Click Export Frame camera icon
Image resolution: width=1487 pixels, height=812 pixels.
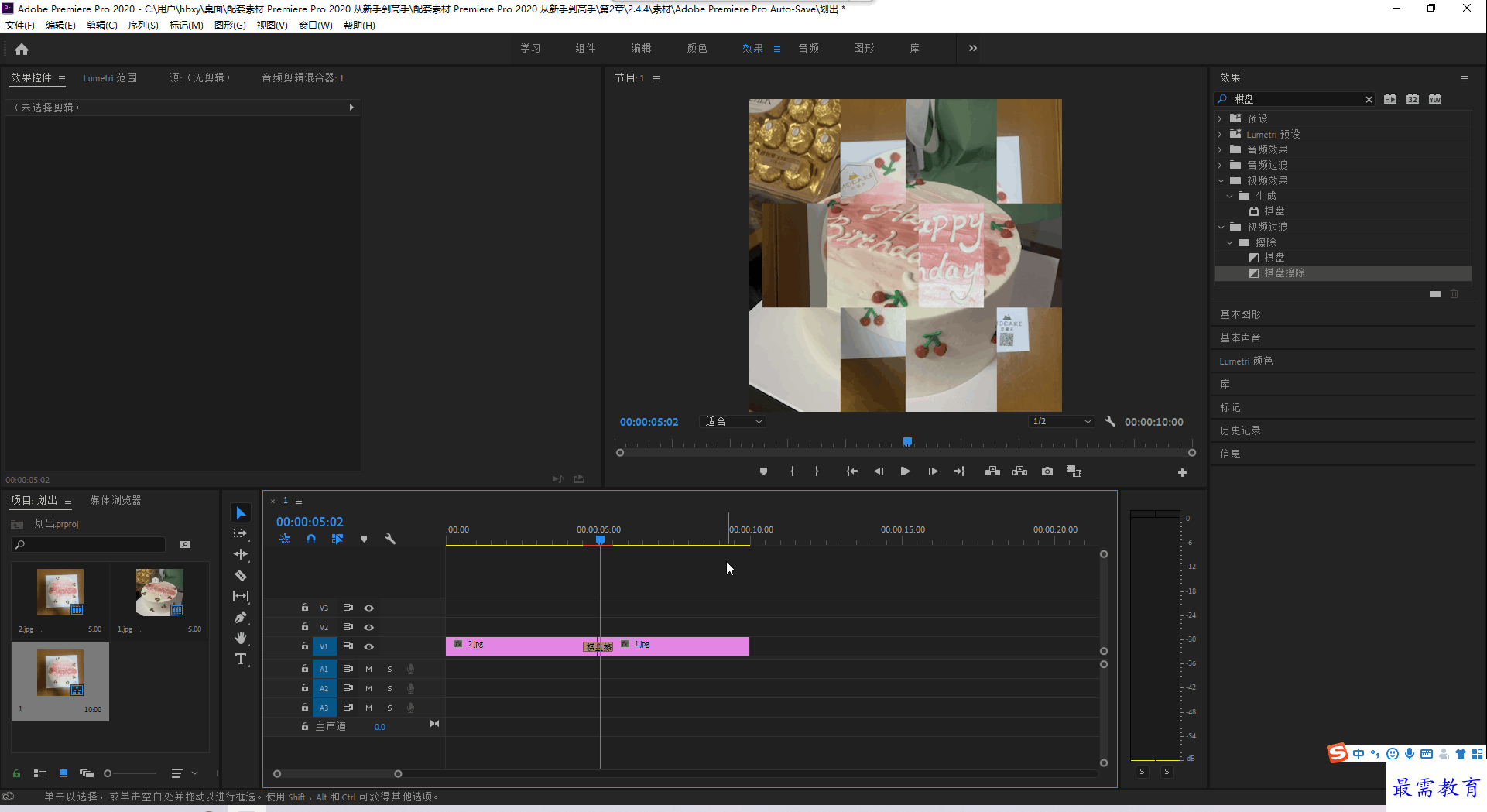pyautogui.click(x=1047, y=471)
